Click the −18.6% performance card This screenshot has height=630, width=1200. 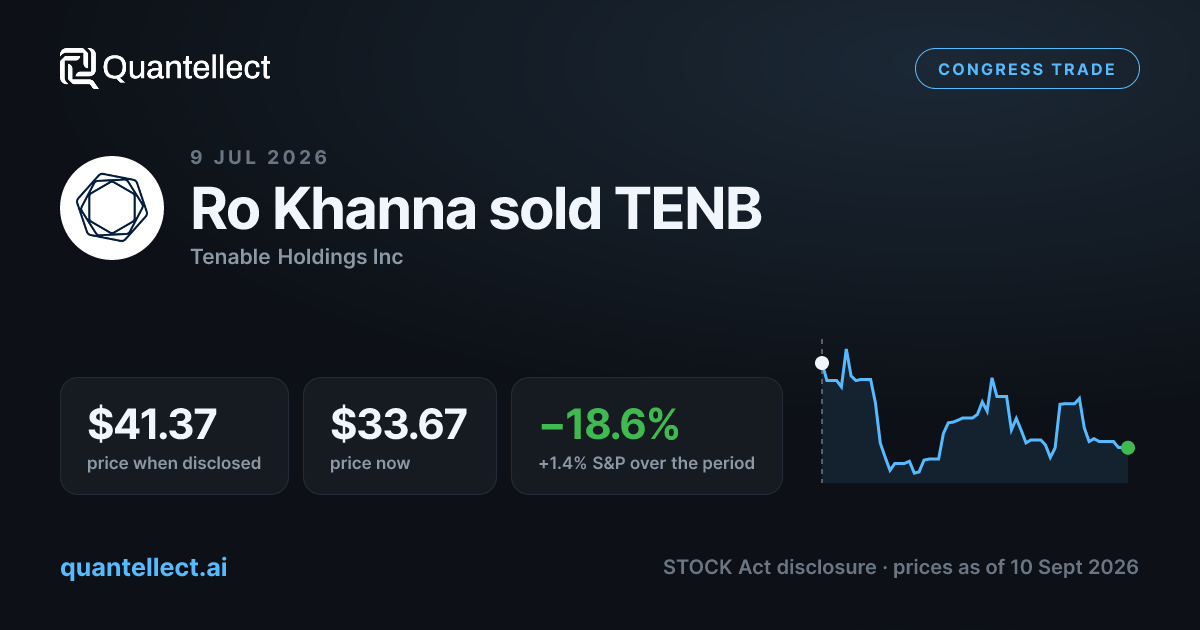coord(647,435)
